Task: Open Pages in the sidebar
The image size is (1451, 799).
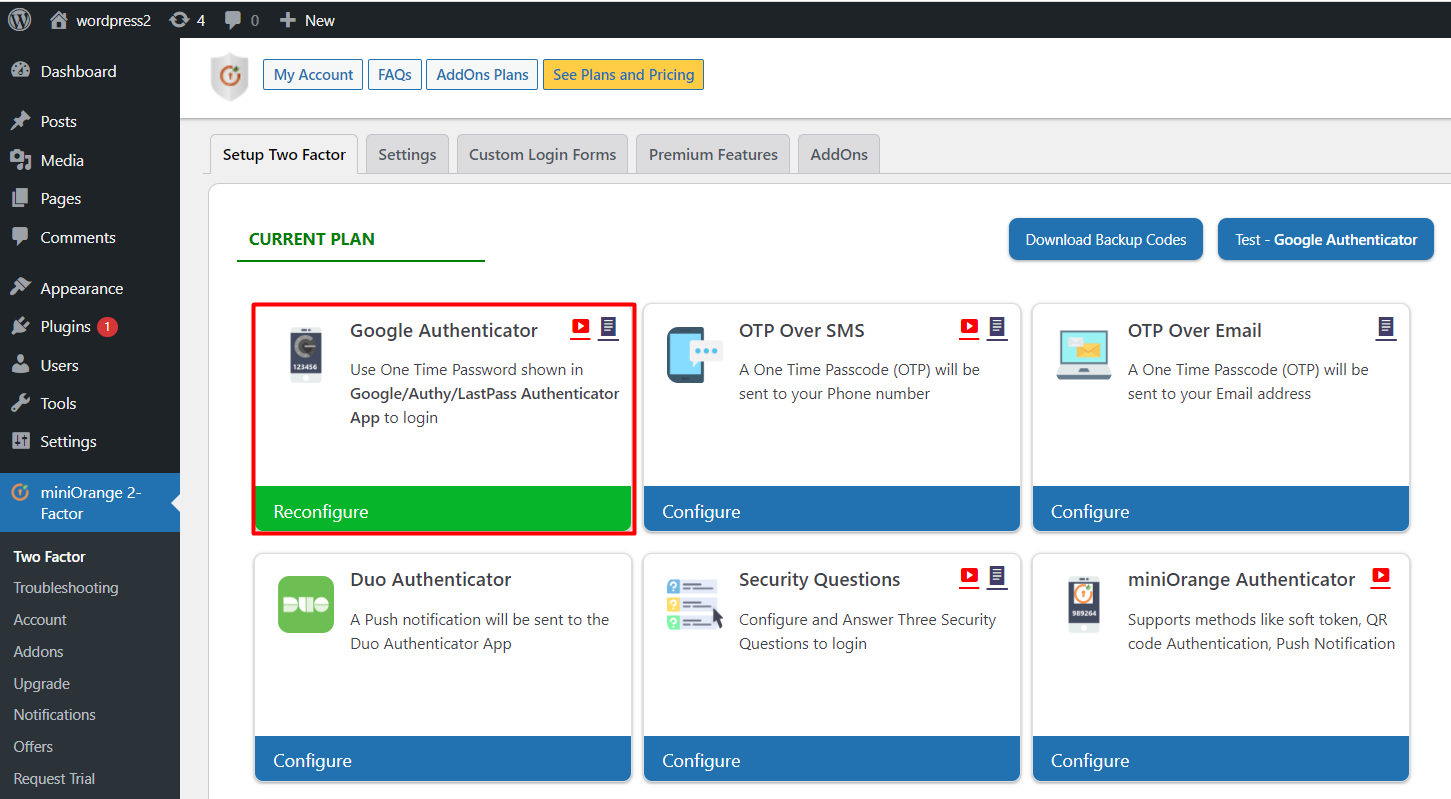Action: point(90,198)
